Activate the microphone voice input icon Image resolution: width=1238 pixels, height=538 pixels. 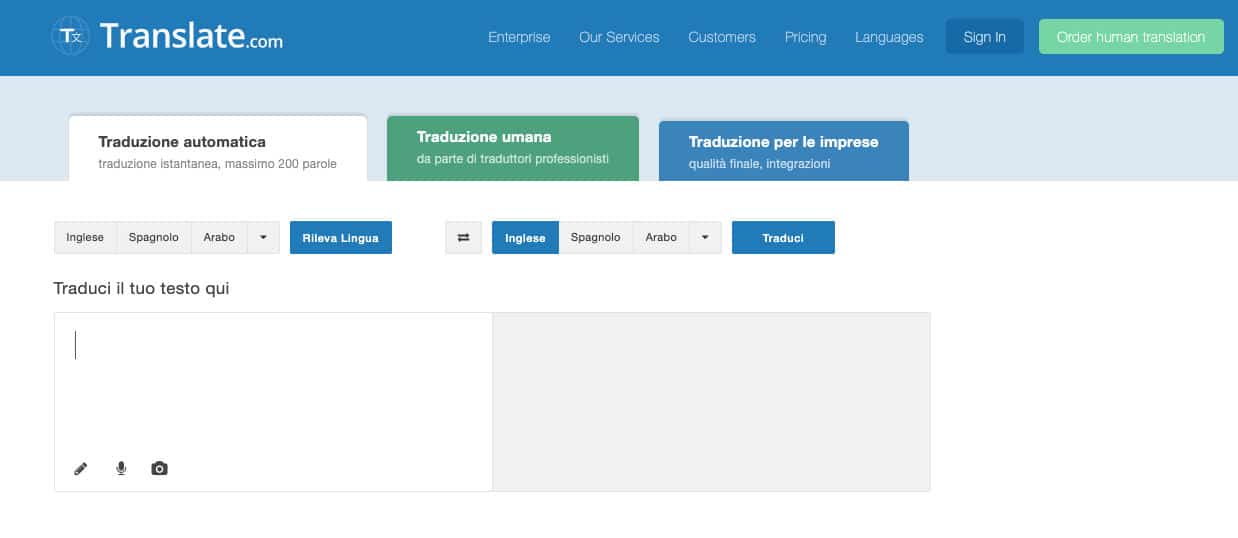coord(121,468)
